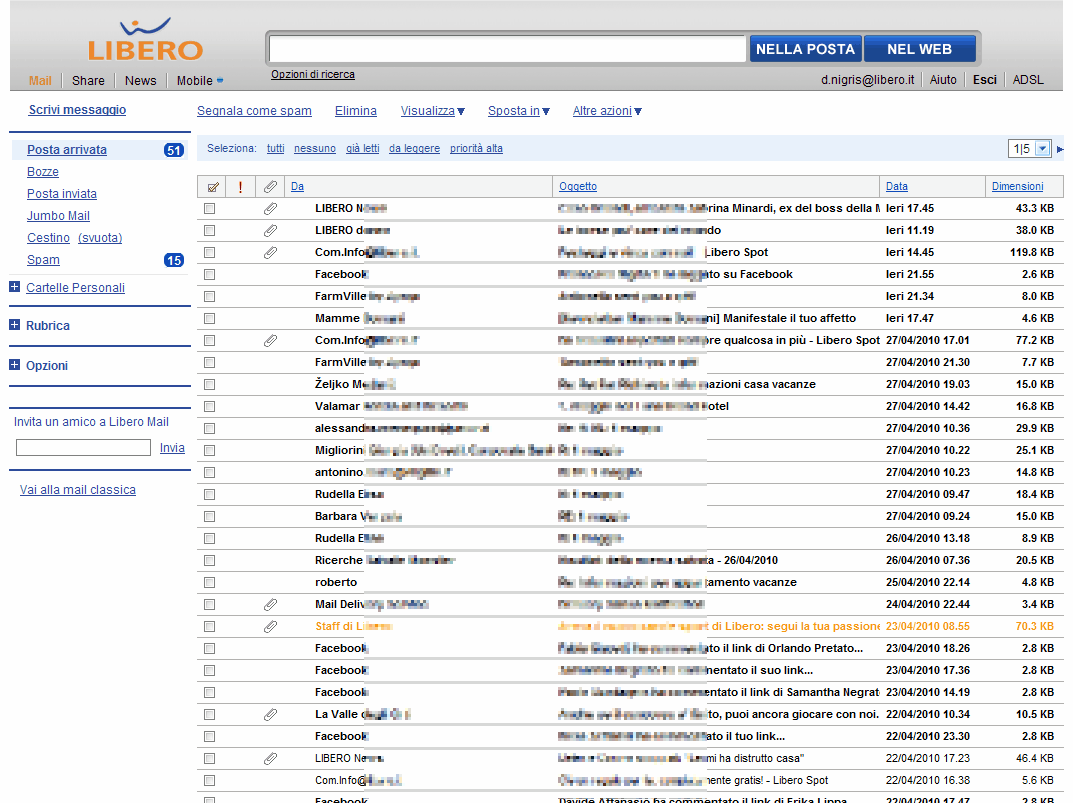Viewport: 1073px width, 803px height.
Task: Click Segnala come spam
Action: (255, 111)
